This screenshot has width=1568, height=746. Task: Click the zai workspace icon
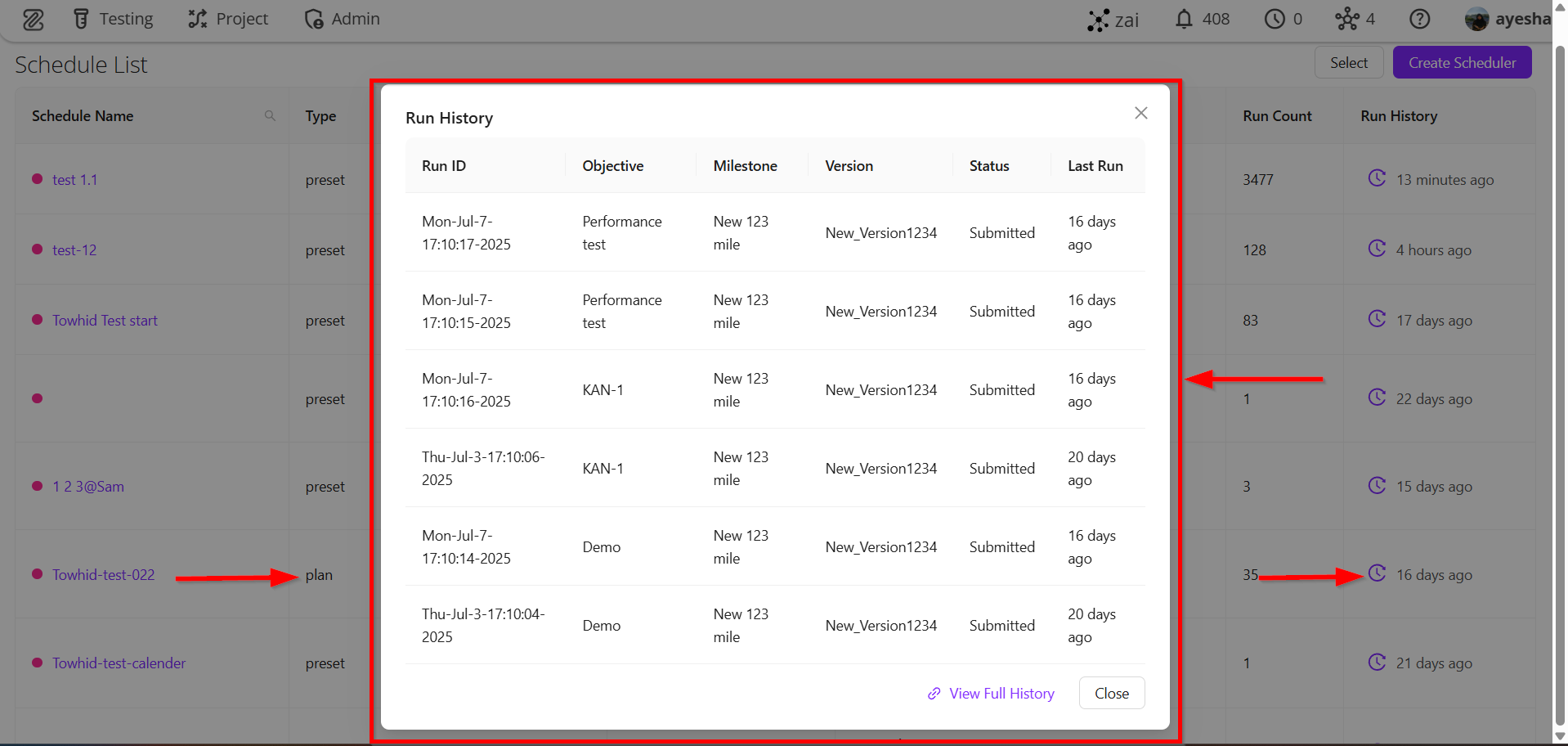pyautogui.click(x=1098, y=20)
